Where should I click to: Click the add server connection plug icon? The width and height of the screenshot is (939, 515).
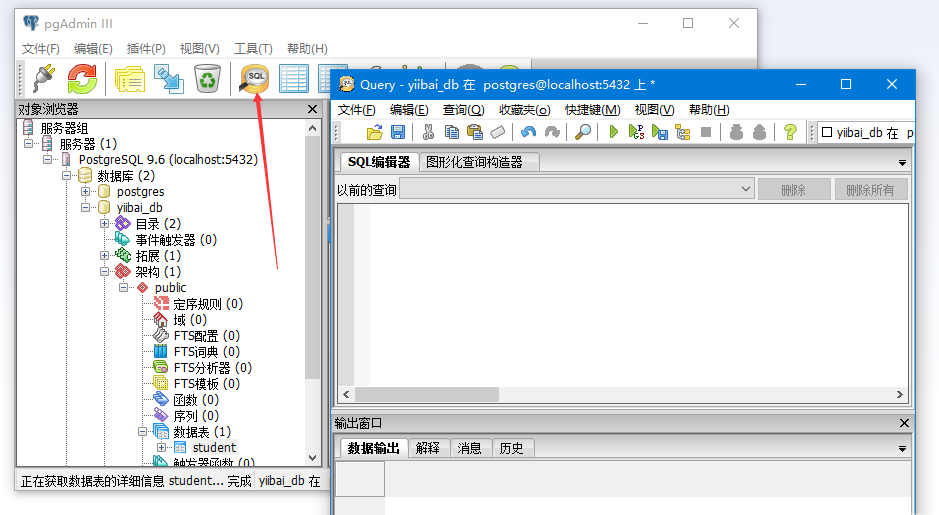[44, 78]
